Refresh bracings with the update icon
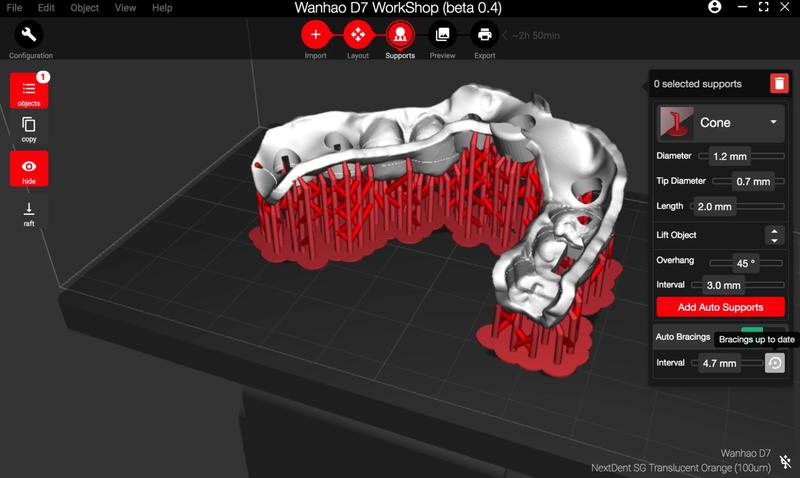The width and height of the screenshot is (800, 478). click(775, 363)
